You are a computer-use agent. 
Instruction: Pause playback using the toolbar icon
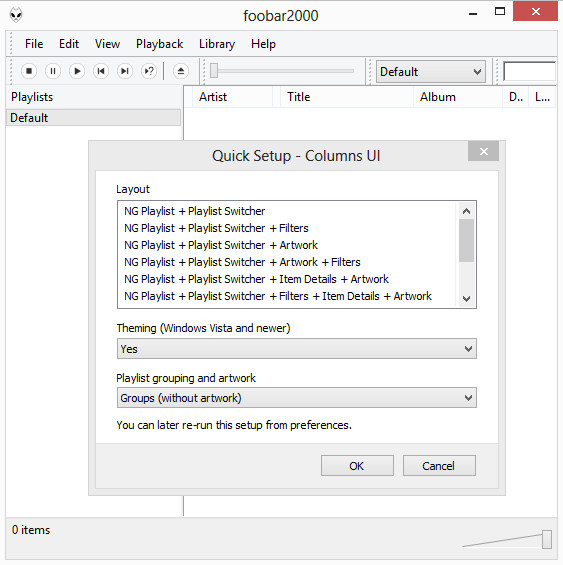click(53, 71)
